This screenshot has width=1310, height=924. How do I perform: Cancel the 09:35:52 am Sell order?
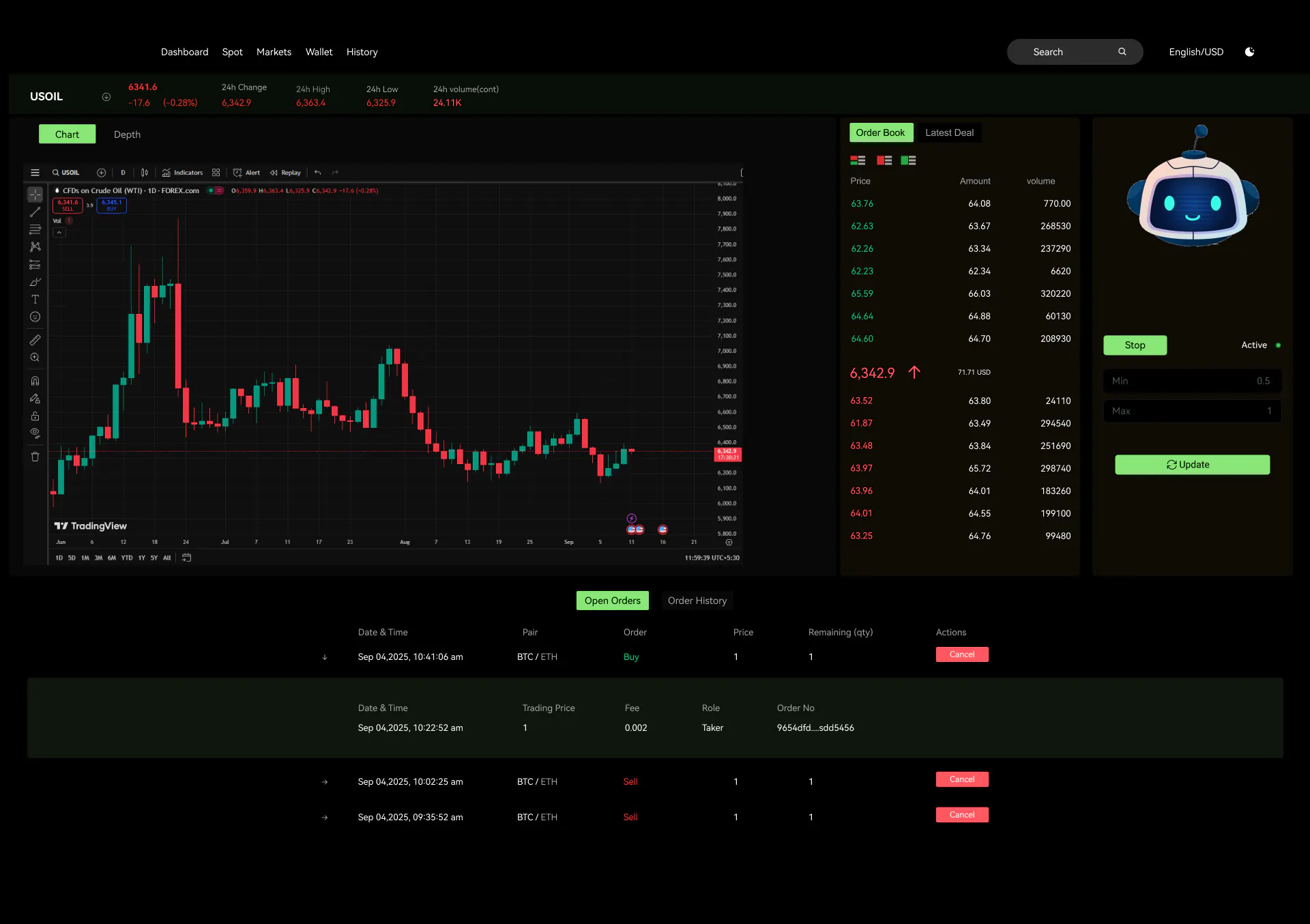click(x=962, y=815)
